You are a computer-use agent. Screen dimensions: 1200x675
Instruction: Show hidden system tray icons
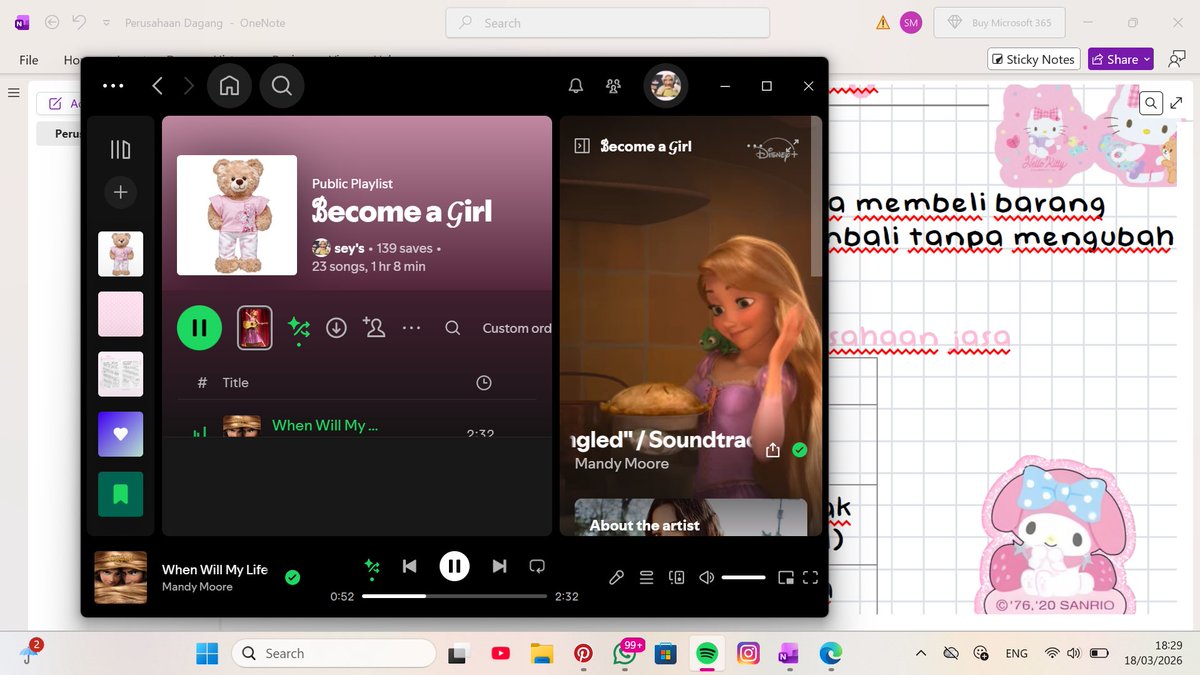(x=920, y=653)
